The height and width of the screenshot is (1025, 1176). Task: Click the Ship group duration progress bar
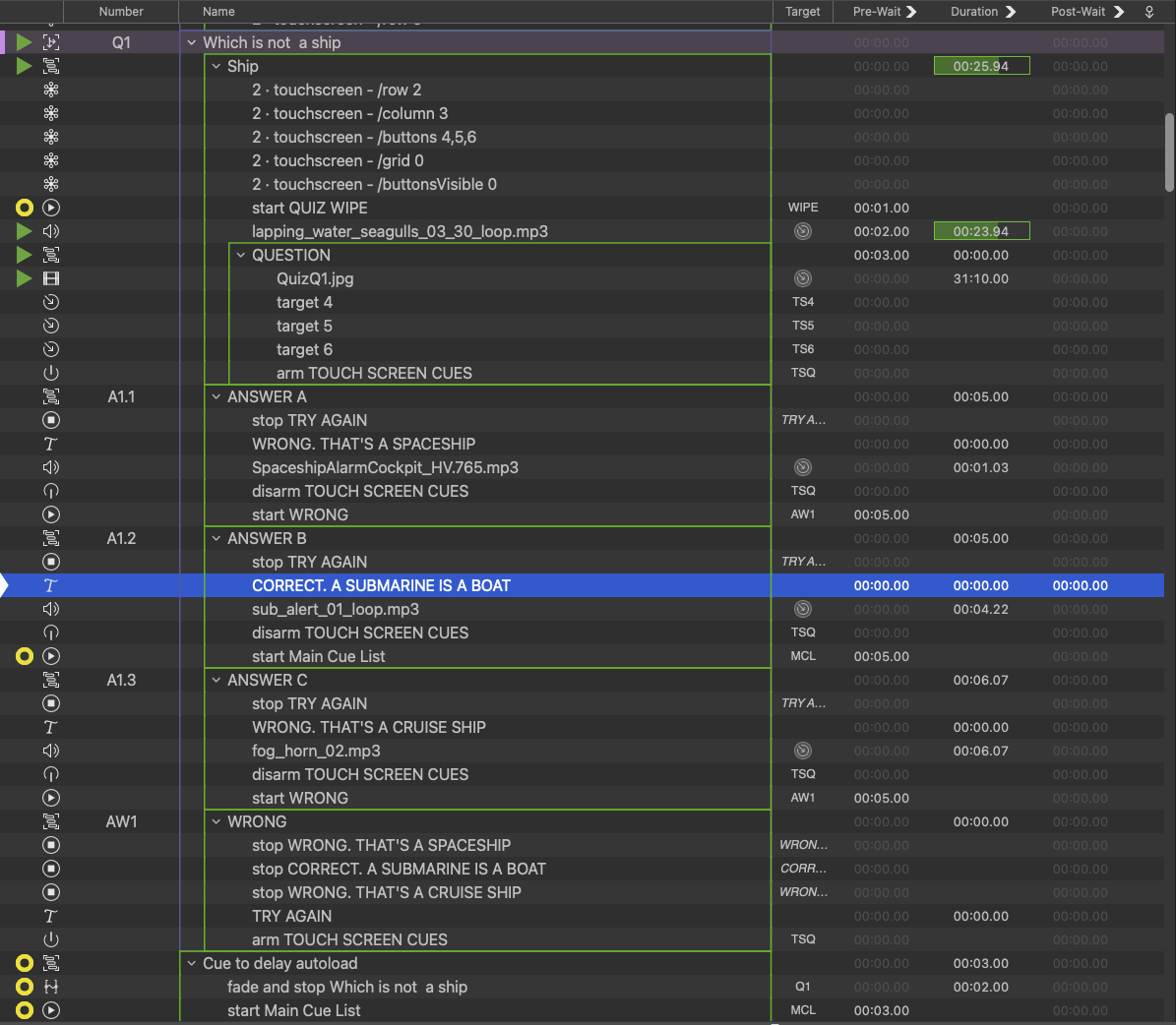(x=981, y=66)
